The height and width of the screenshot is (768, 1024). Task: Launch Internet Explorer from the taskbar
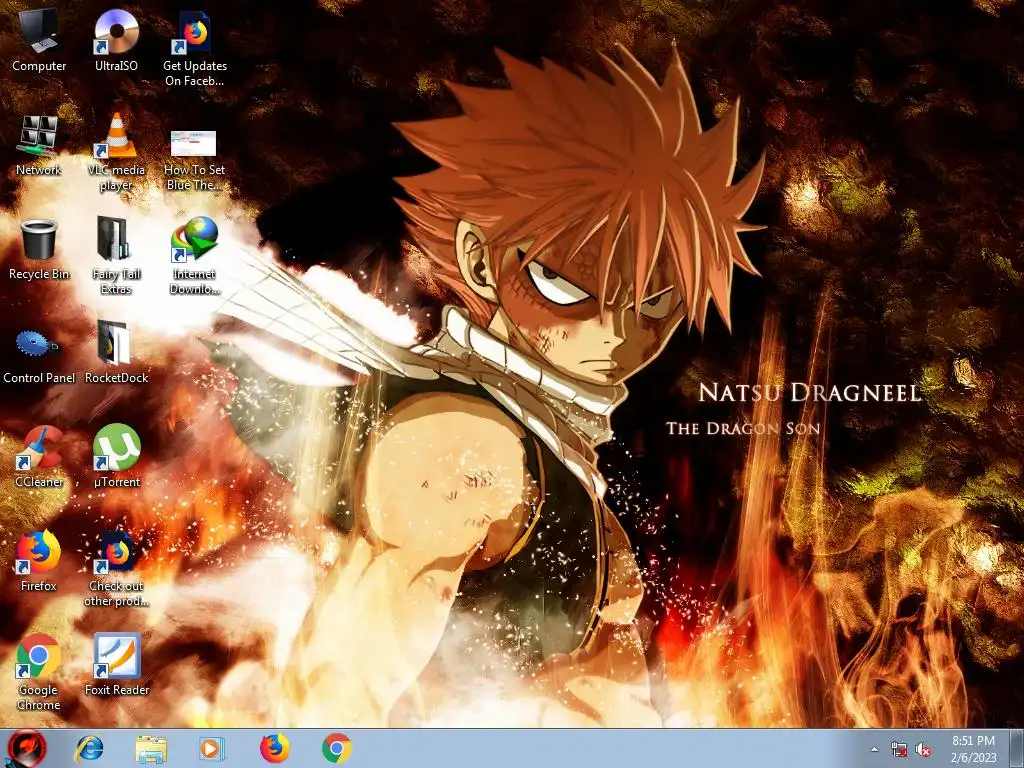[89, 748]
